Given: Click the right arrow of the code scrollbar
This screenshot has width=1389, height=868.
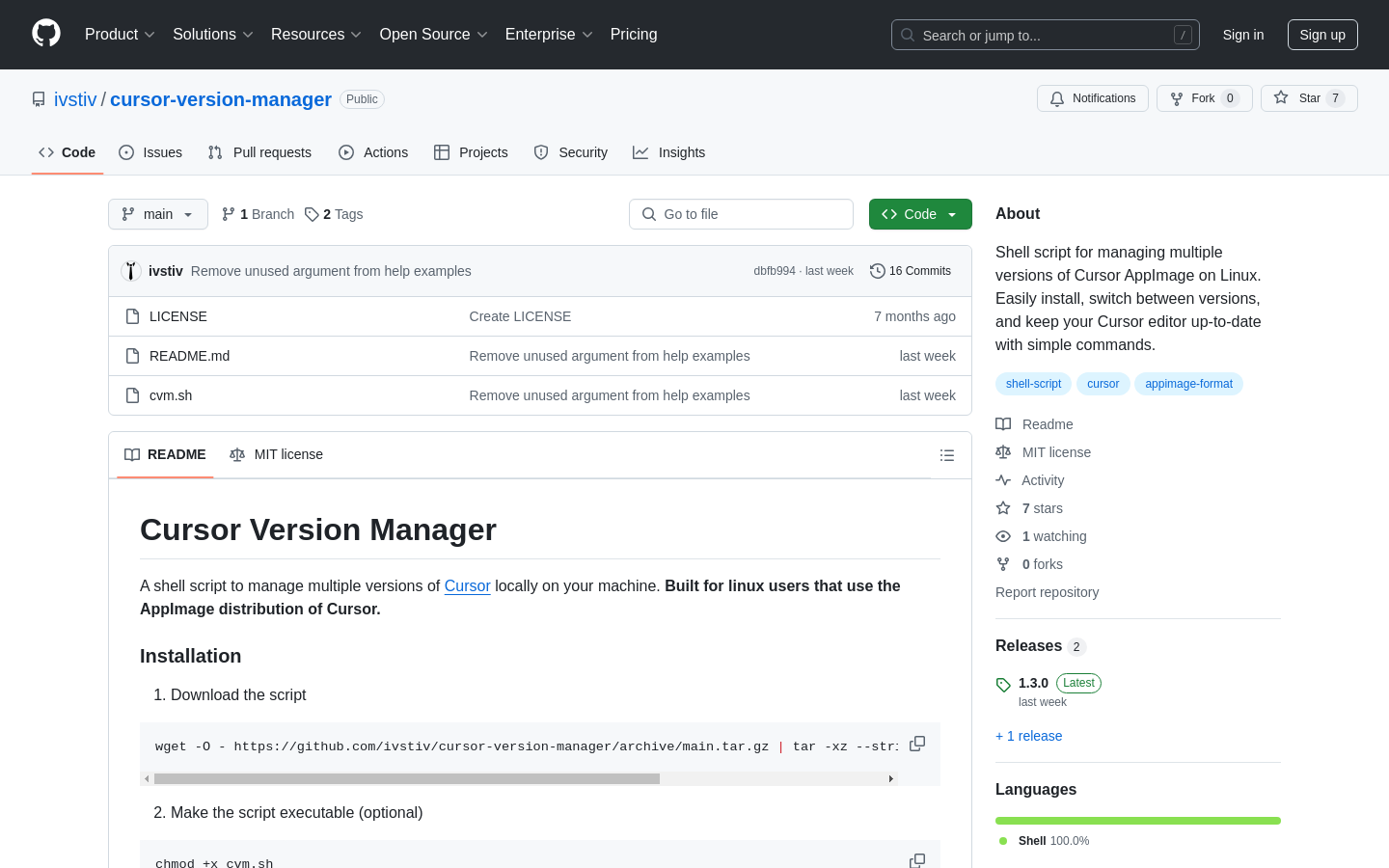Looking at the screenshot, I should pyautogui.click(x=891, y=778).
